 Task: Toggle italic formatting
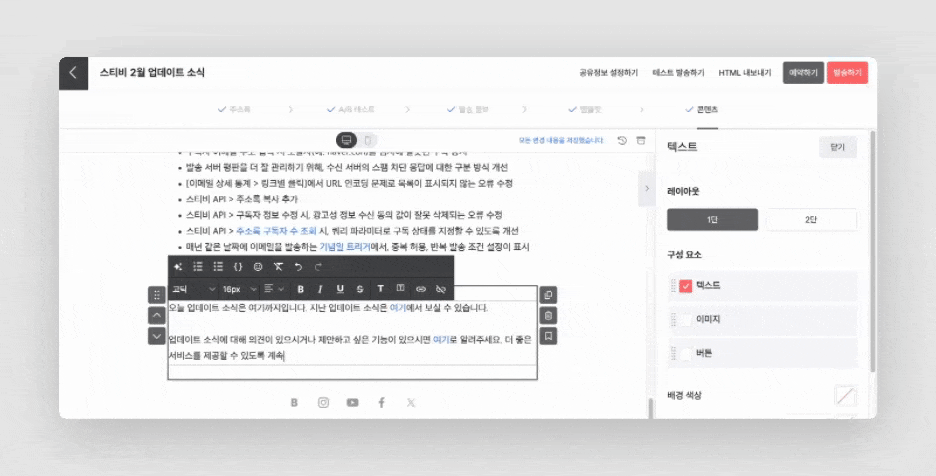(320, 289)
